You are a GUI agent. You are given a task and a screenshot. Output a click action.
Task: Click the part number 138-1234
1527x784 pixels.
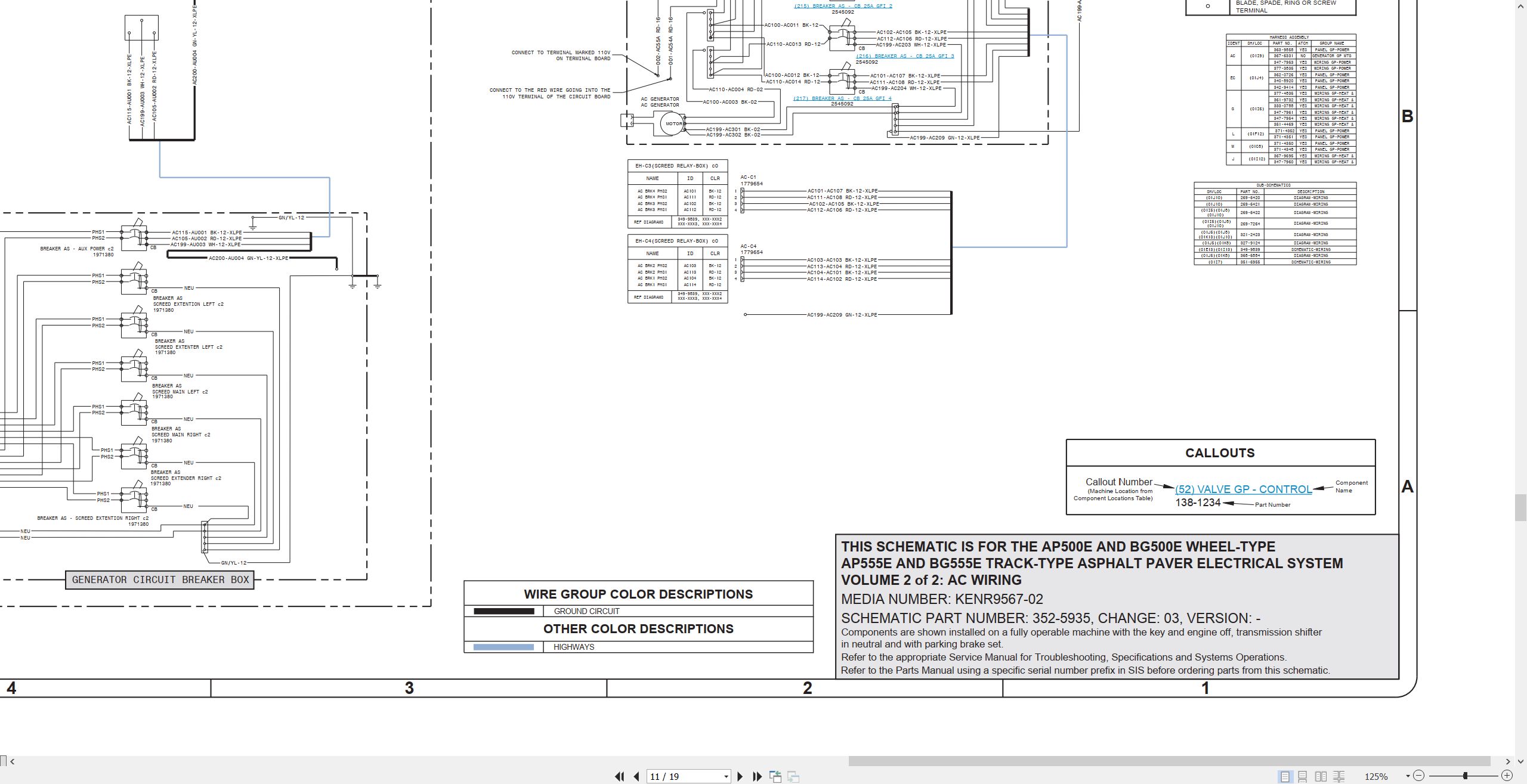point(1198,503)
